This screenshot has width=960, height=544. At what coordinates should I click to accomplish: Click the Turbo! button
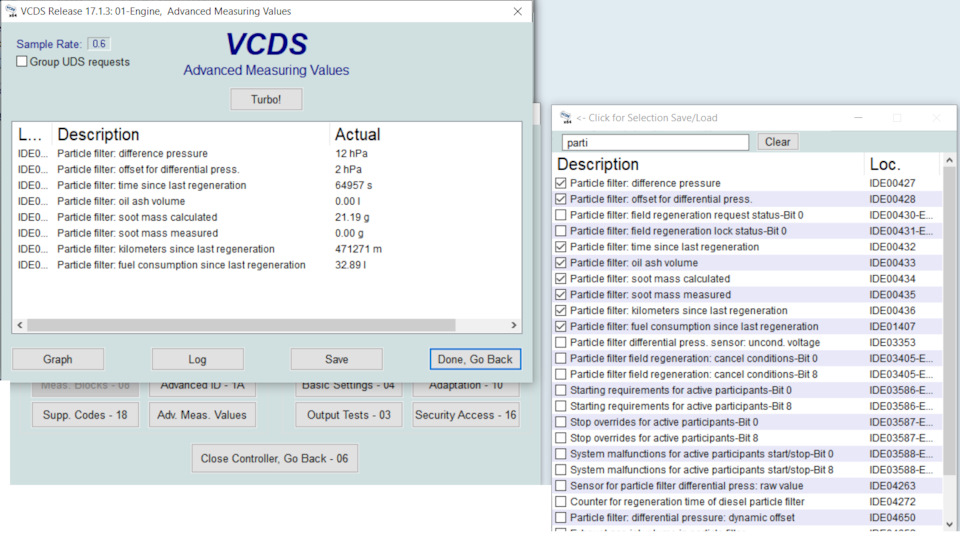click(x=266, y=99)
